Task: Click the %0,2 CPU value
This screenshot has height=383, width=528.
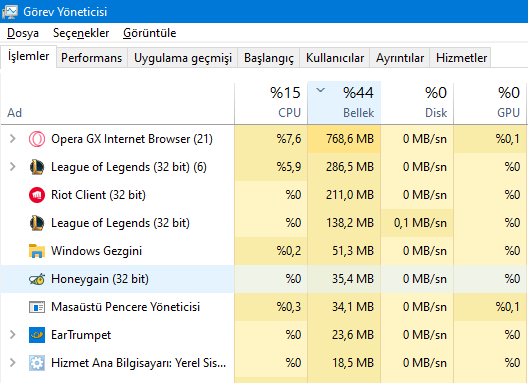Action: [x=289, y=251]
